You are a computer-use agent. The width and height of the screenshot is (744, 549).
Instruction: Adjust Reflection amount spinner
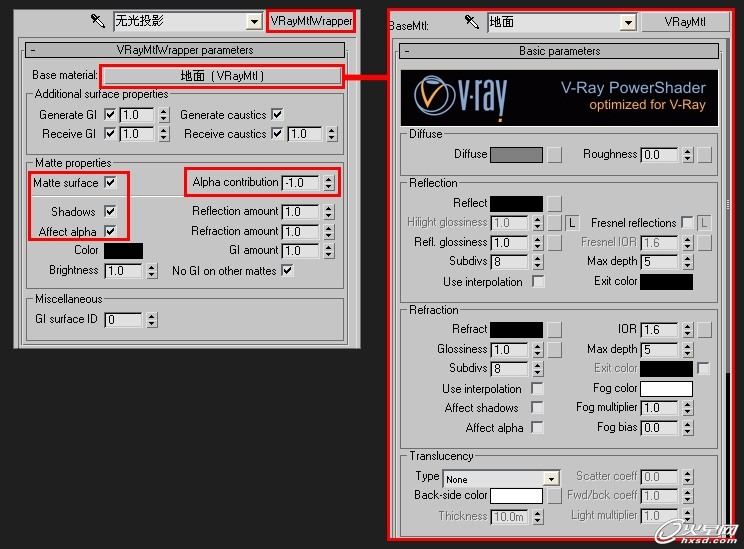tap(329, 212)
